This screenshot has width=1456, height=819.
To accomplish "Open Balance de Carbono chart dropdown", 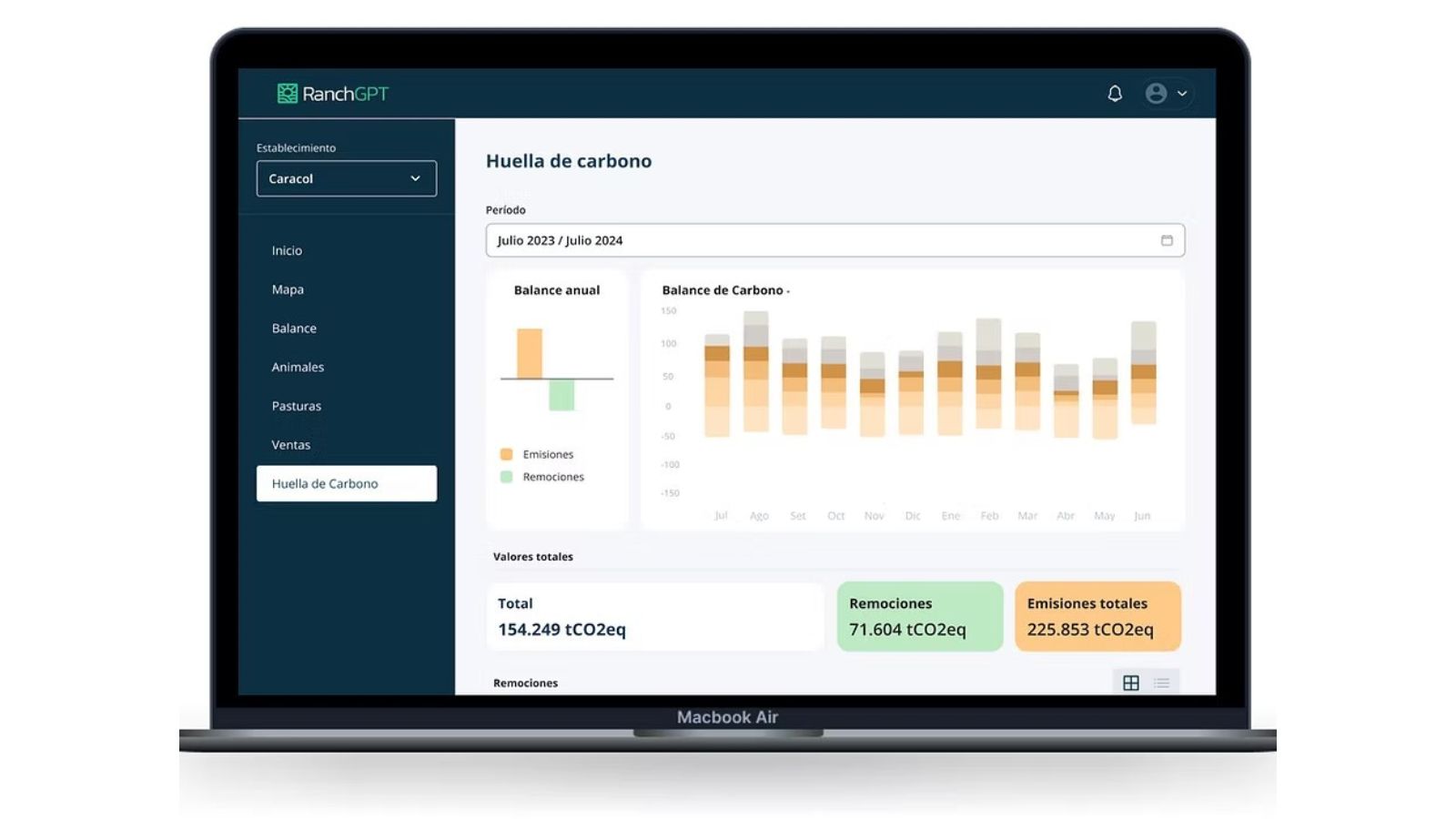I will coord(788,291).
